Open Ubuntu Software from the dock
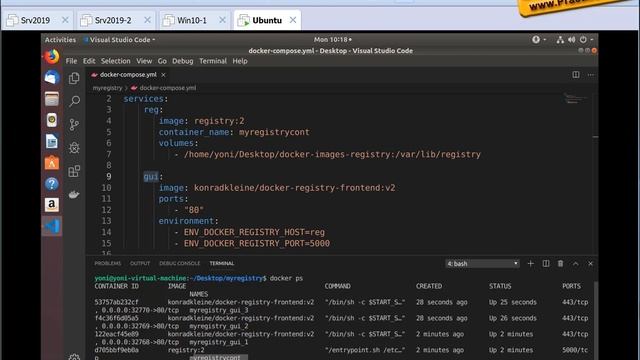The width and height of the screenshot is (640, 360). coord(52,162)
